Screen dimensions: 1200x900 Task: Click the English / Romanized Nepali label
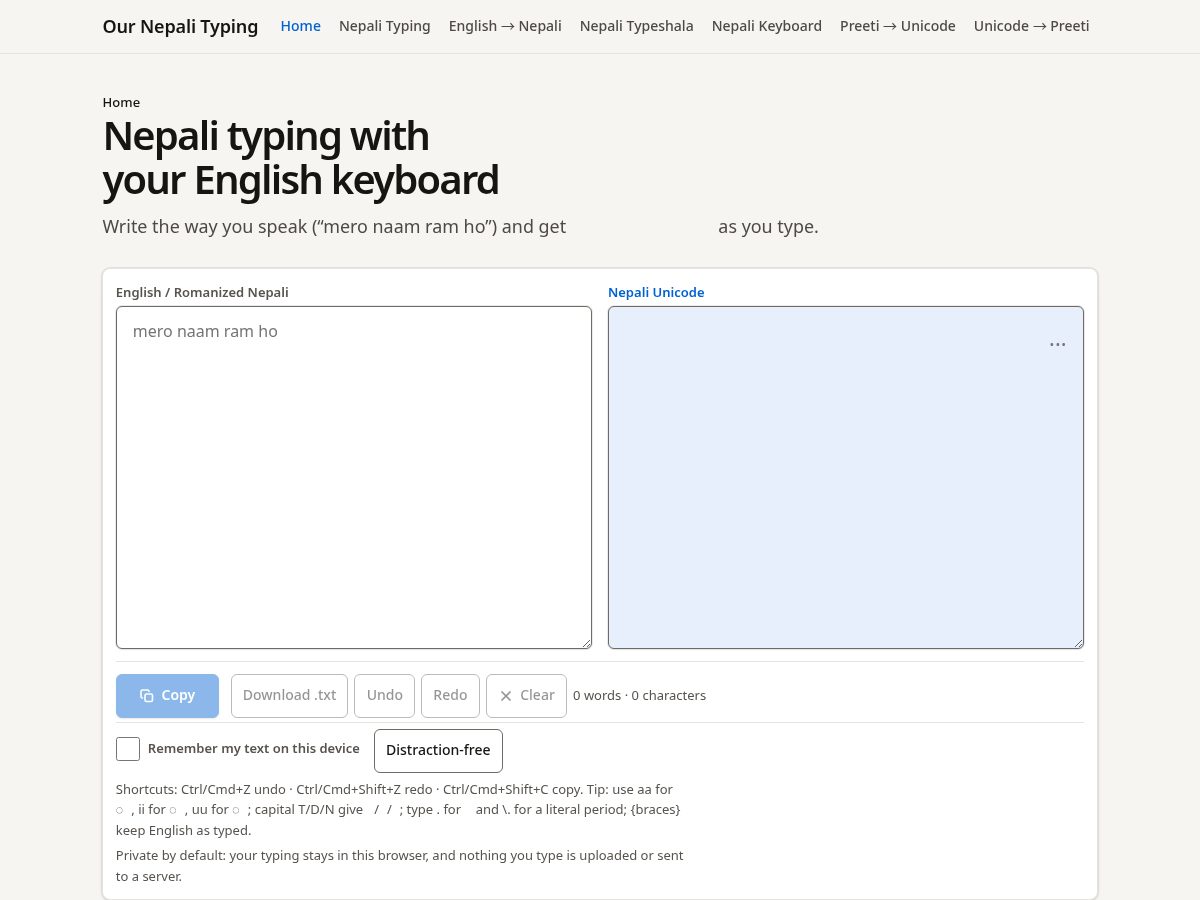202,293
